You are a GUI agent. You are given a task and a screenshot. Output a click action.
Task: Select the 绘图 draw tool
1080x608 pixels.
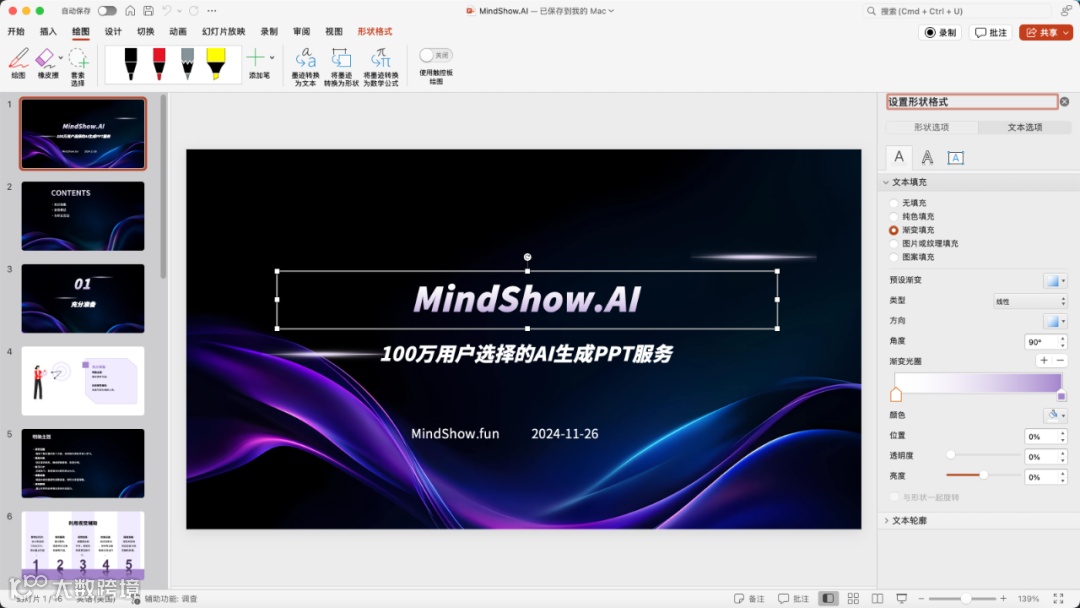(19, 63)
